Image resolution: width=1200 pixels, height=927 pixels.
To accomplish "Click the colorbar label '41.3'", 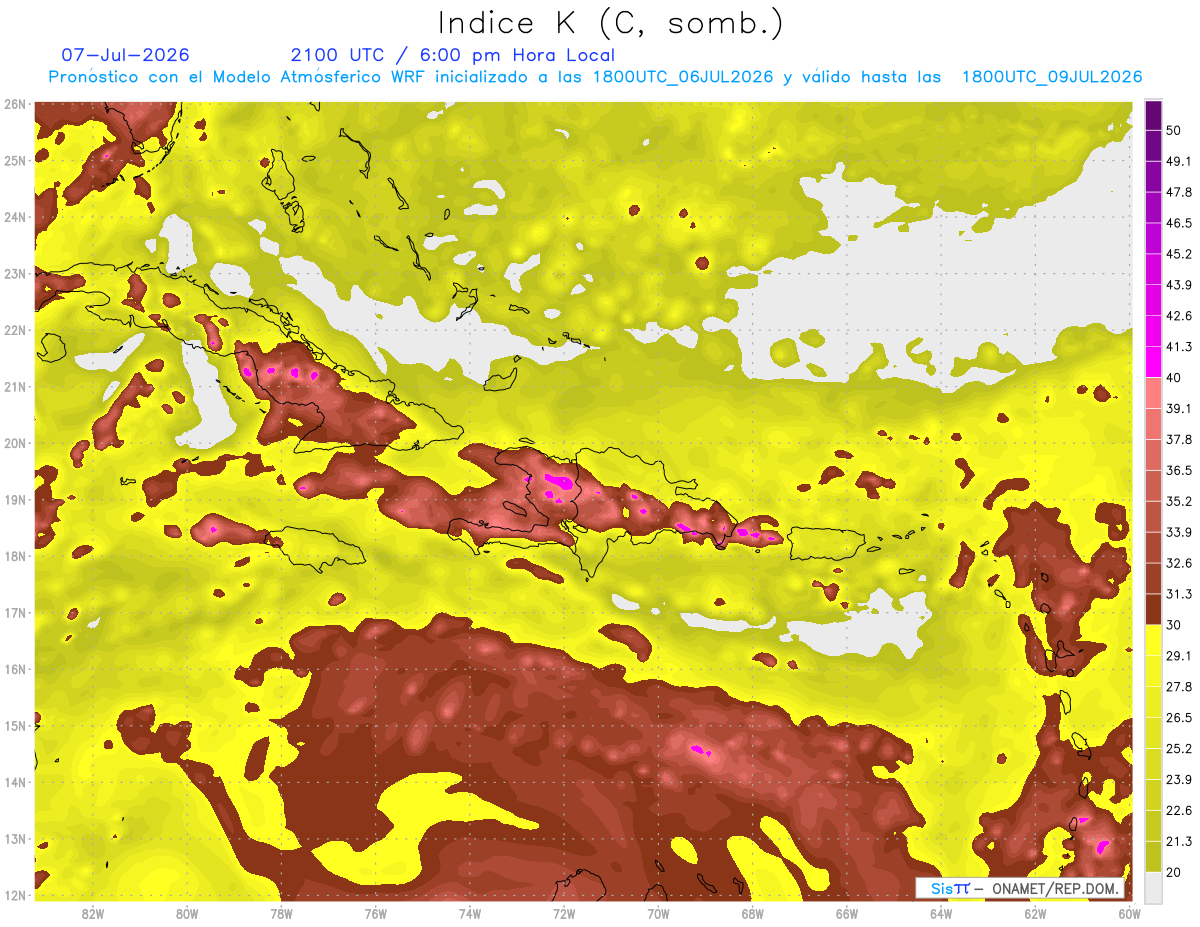I will click(1179, 347).
